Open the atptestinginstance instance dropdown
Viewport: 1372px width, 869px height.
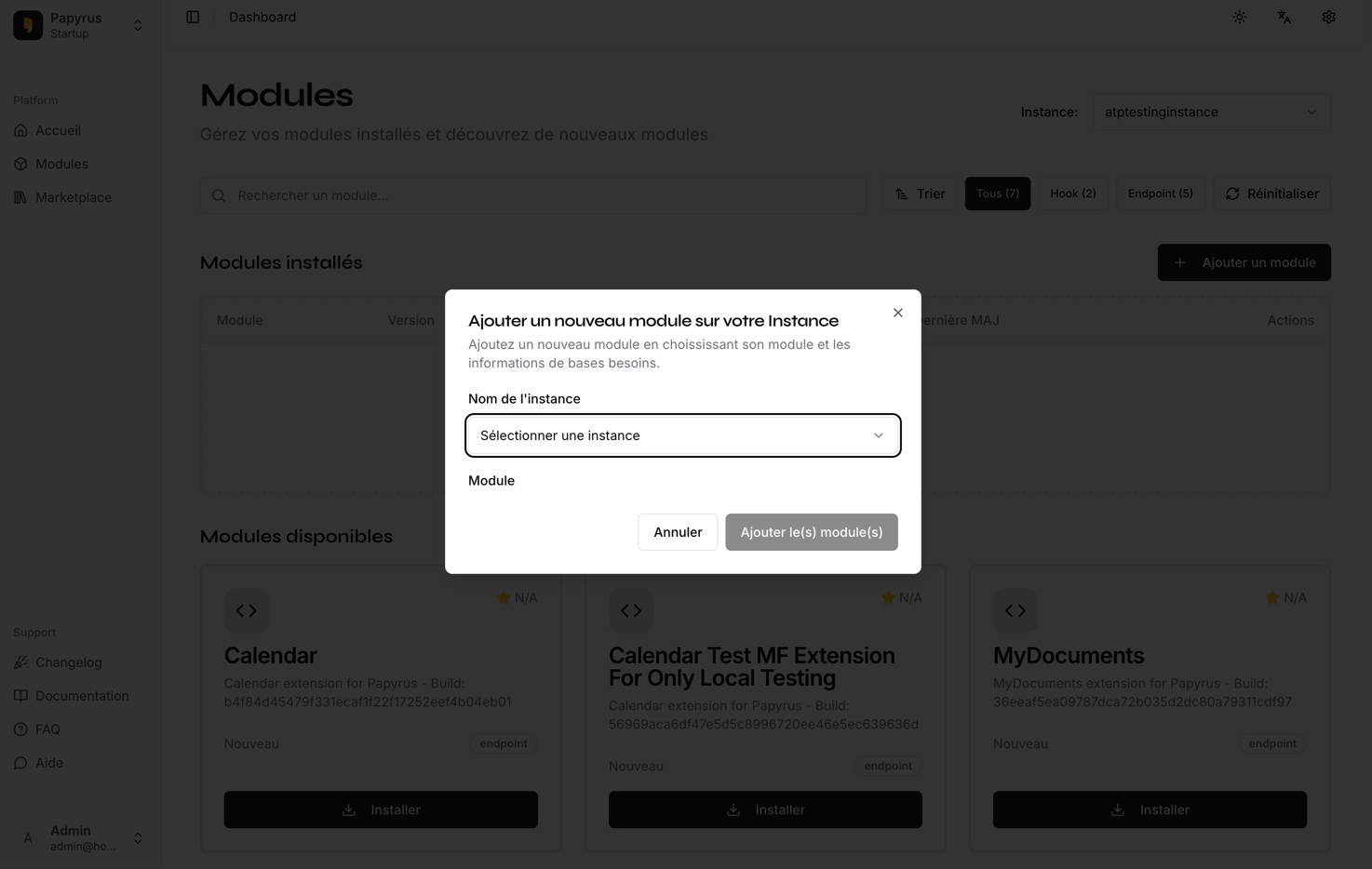coord(1210,112)
